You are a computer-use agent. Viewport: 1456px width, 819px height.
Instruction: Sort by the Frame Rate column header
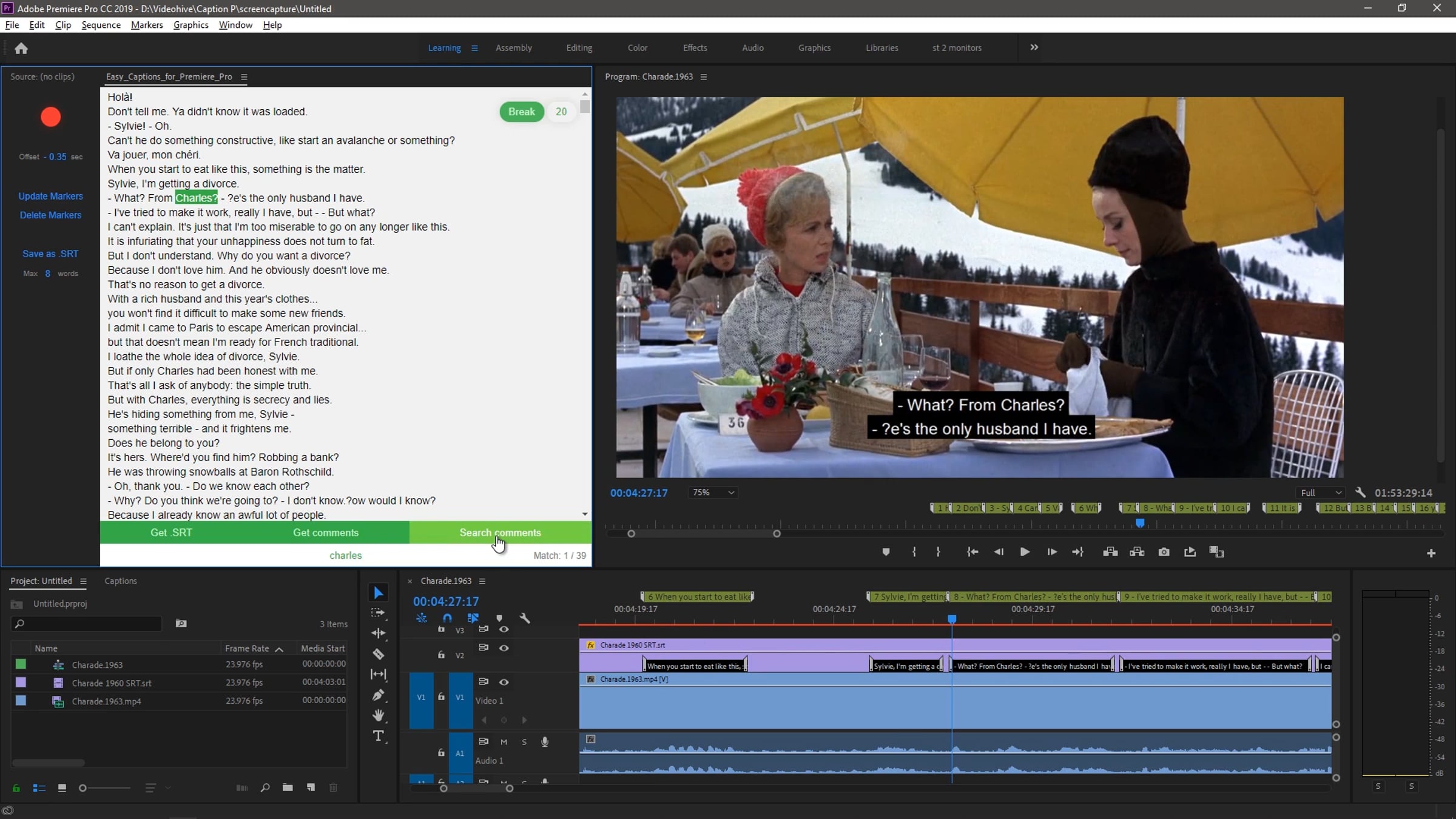coord(247,649)
